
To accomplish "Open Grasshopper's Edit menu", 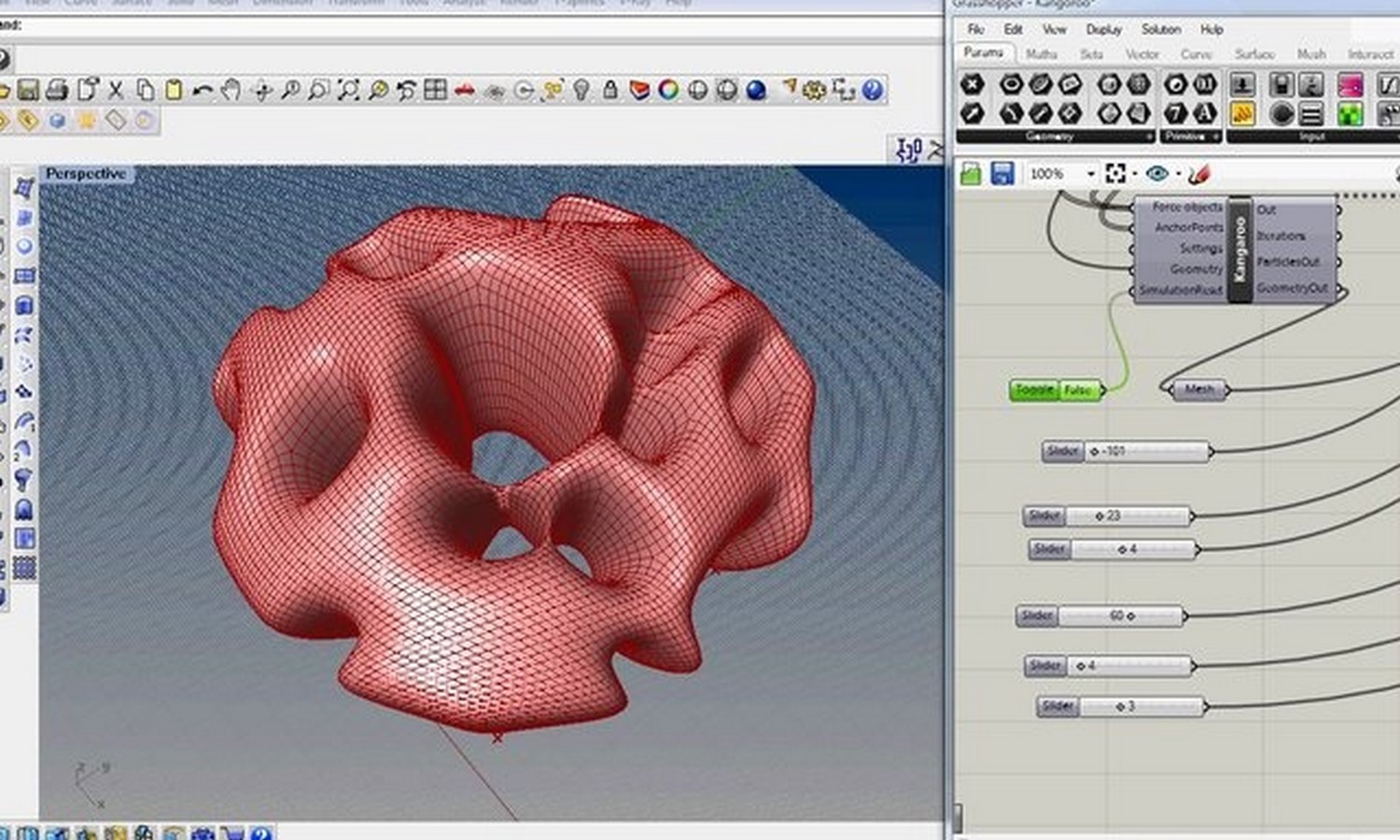I will [1013, 29].
